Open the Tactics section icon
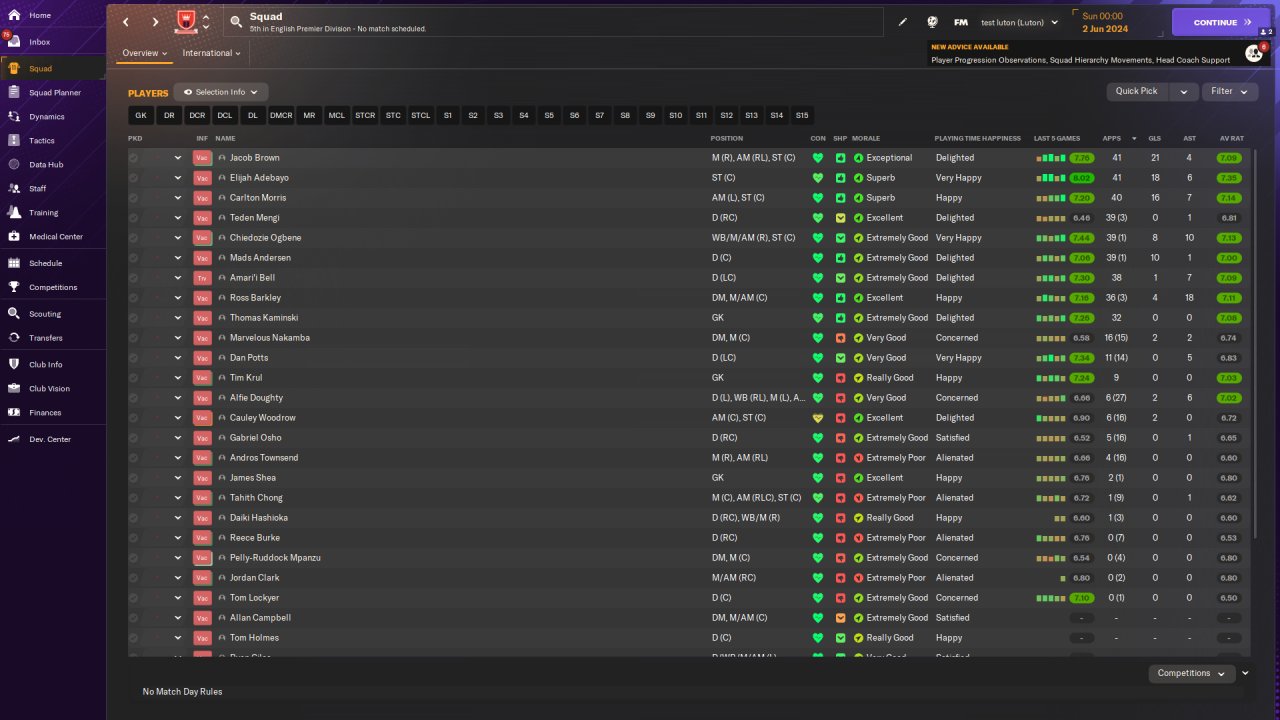Screen dimensions: 1280x720 (14, 140)
